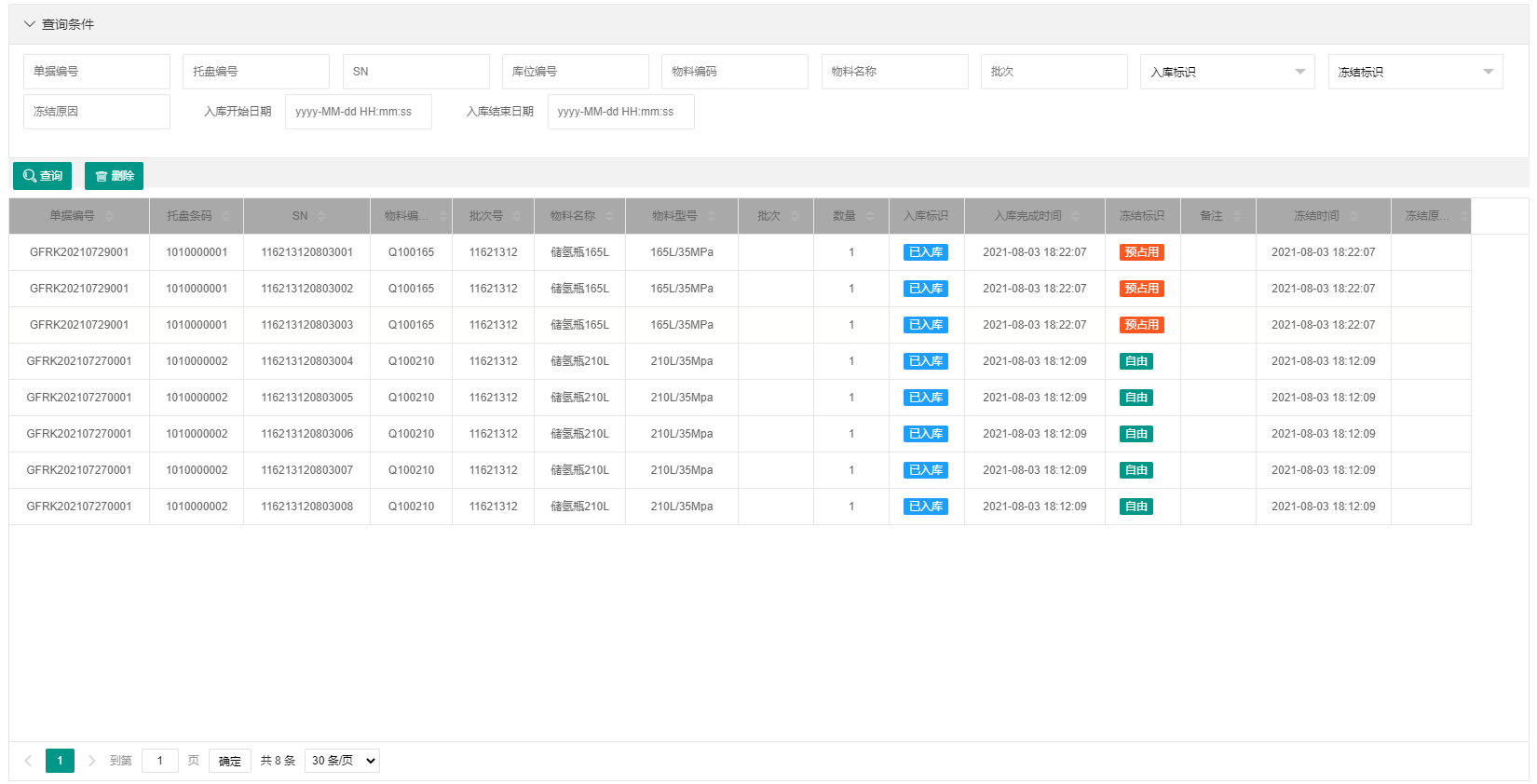Image resolution: width=1537 pixels, height=784 pixels.
Task: Sort by 单据编号 column sort icon
Action: click(x=109, y=216)
